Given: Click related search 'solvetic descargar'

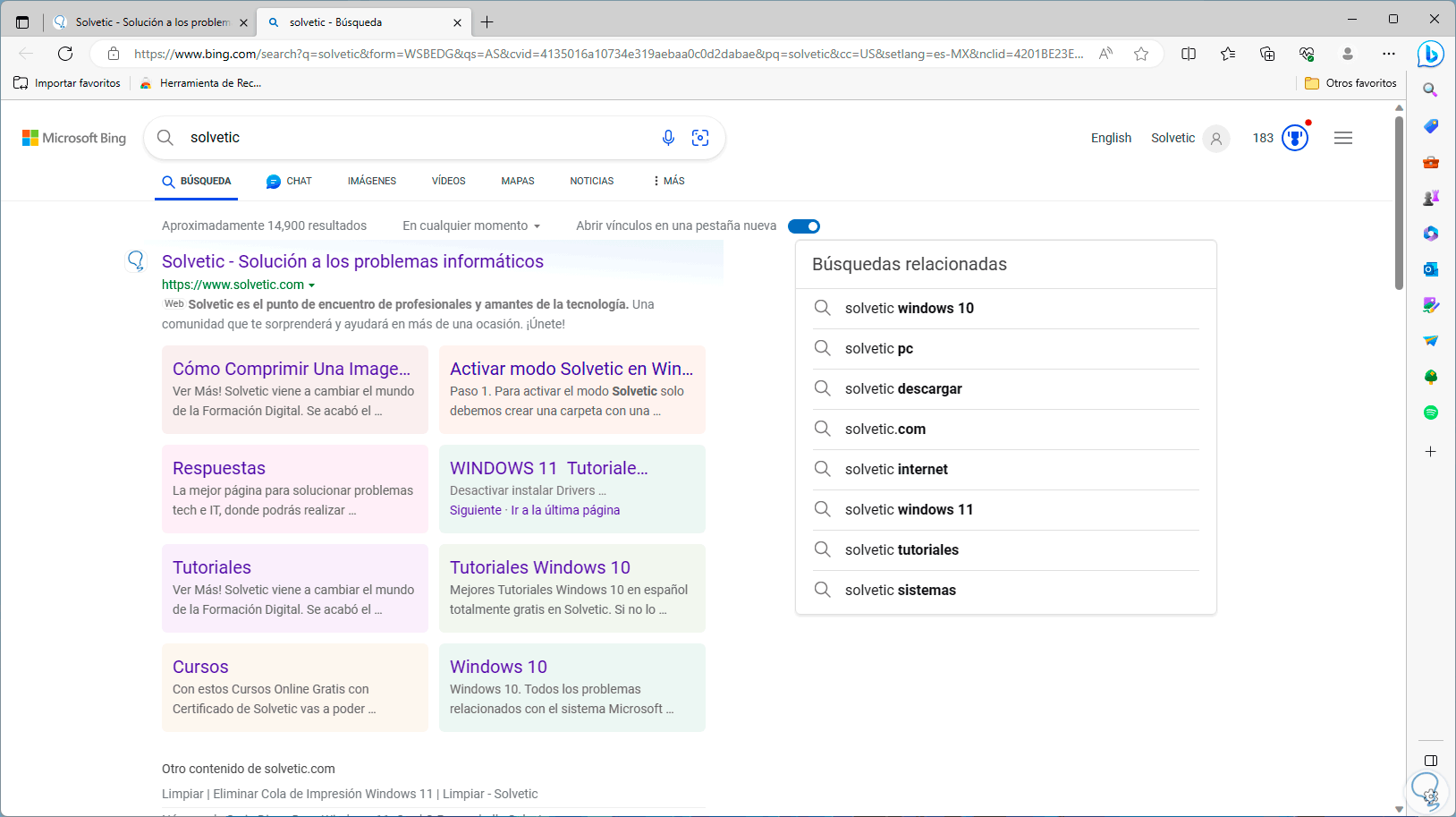Looking at the screenshot, I should [x=903, y=389].
